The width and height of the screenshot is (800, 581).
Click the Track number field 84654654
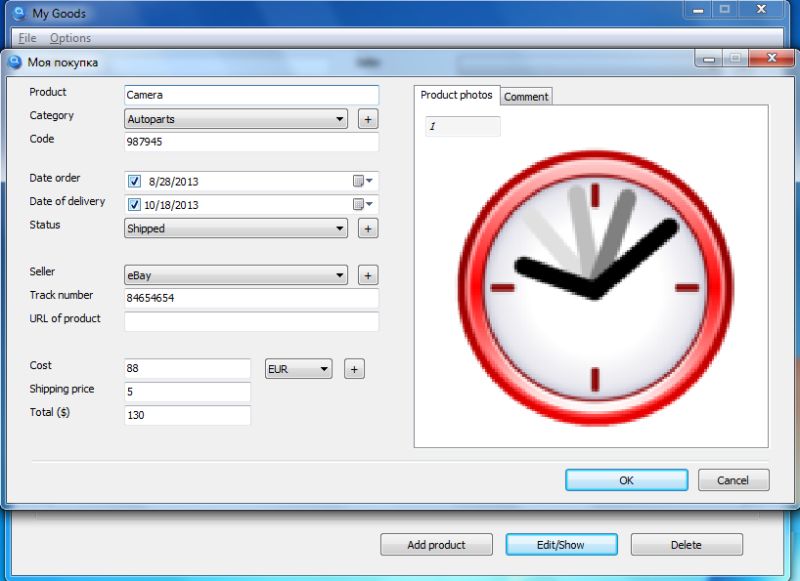(x=252, y=298)
